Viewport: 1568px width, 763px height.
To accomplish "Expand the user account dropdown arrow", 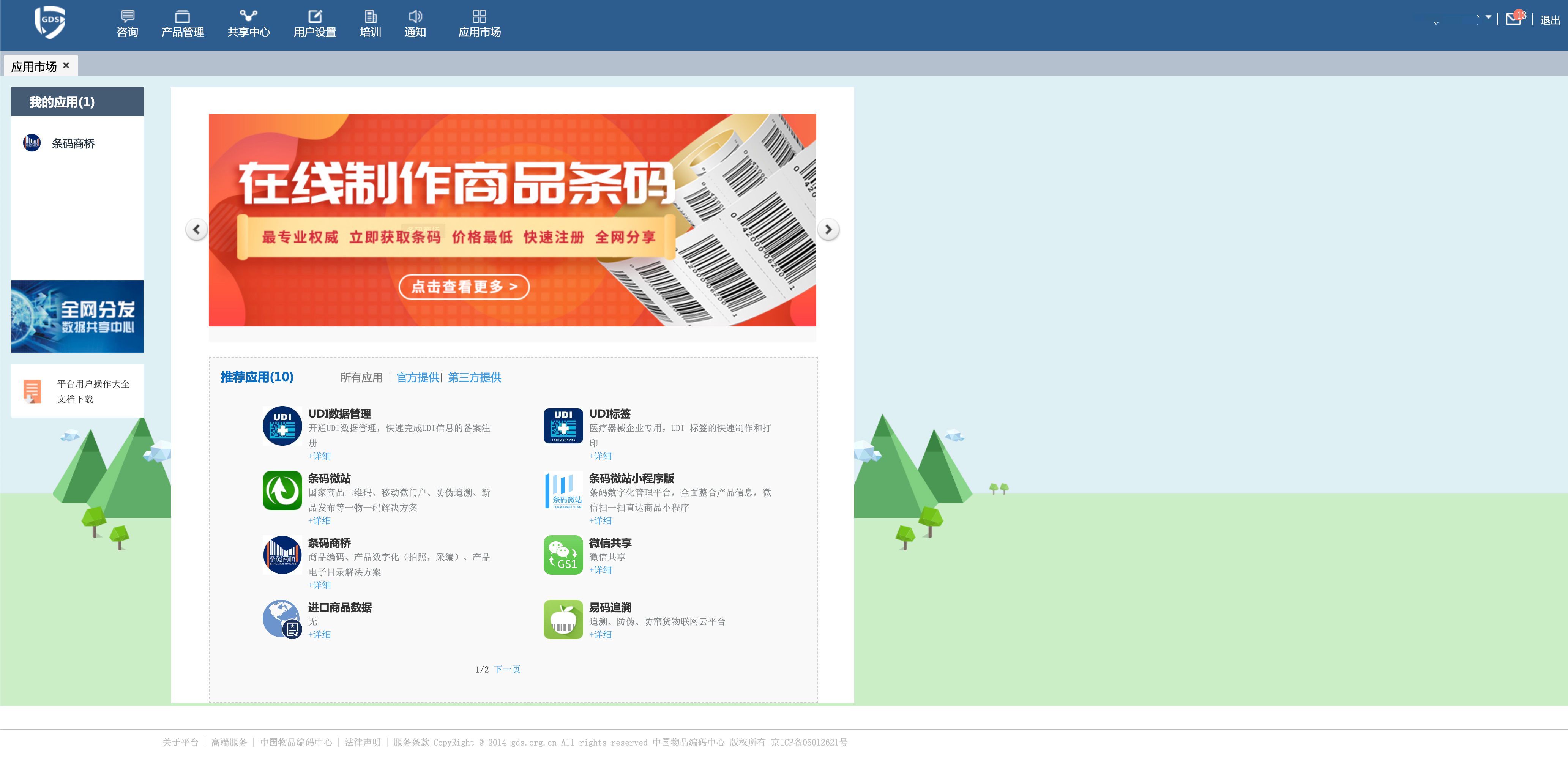I will click(1488, 17).
